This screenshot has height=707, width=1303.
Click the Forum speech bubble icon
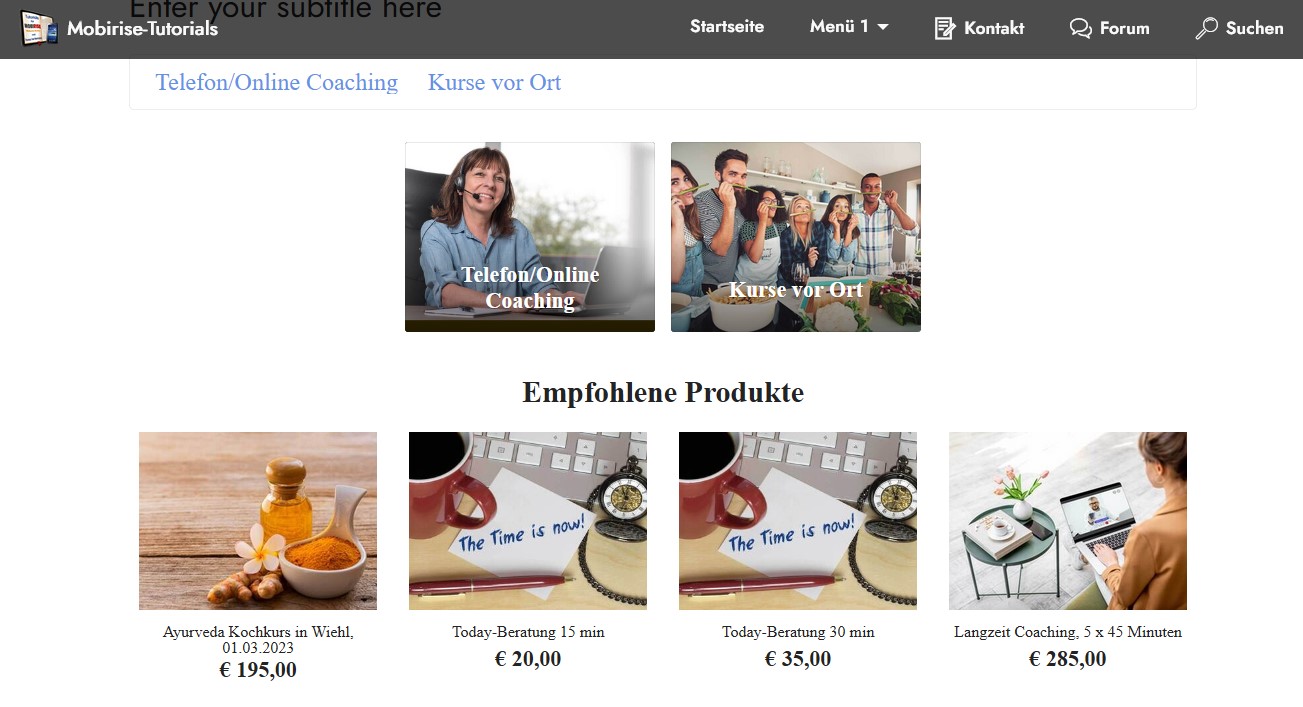[1080, 28]
